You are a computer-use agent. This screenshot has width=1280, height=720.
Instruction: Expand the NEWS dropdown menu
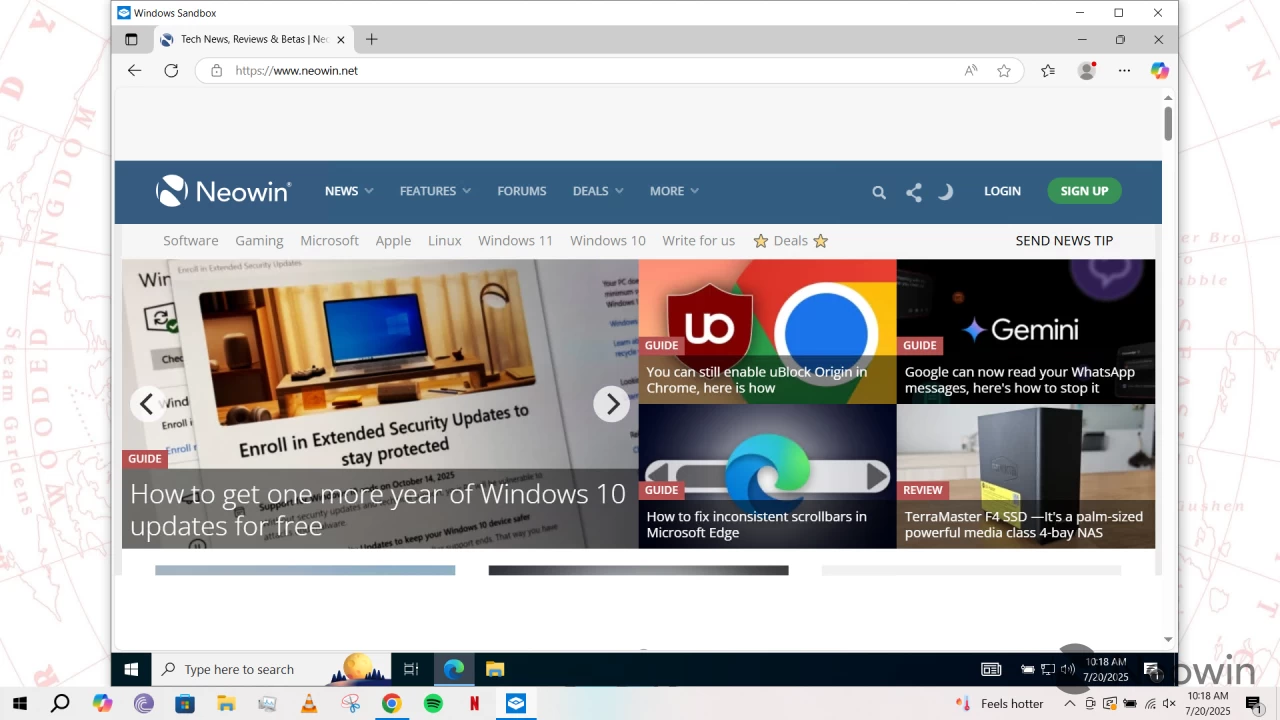[x=349, y=191]
